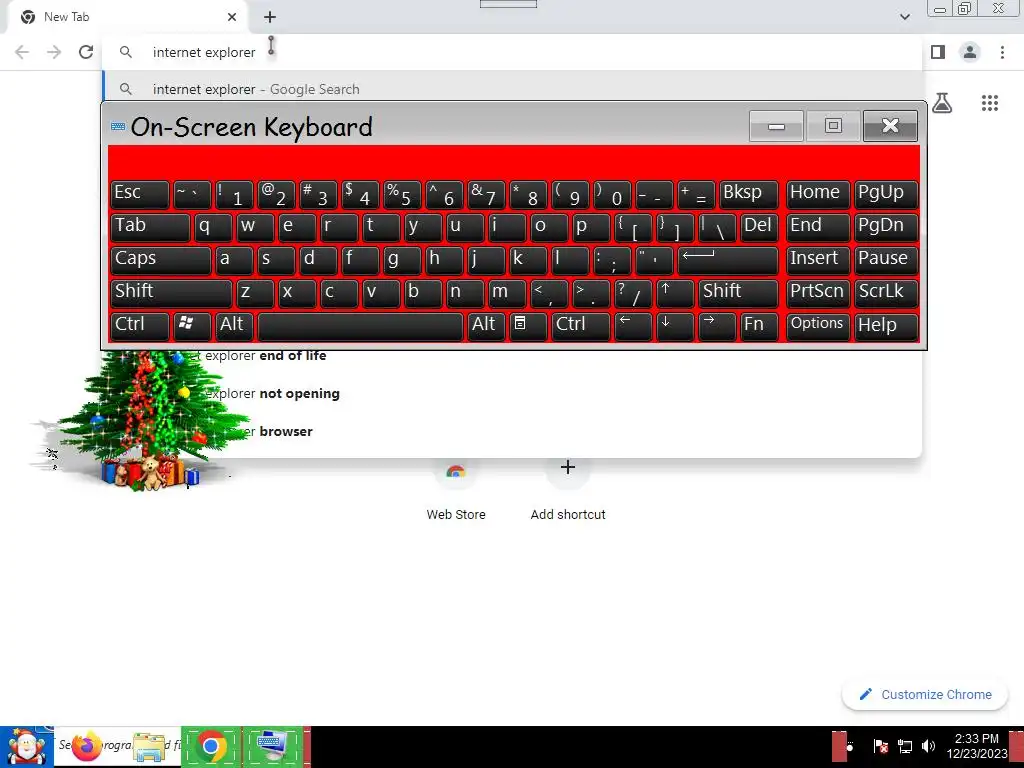Toggle the right Shift key on keyboard

(x=739, y=293)
